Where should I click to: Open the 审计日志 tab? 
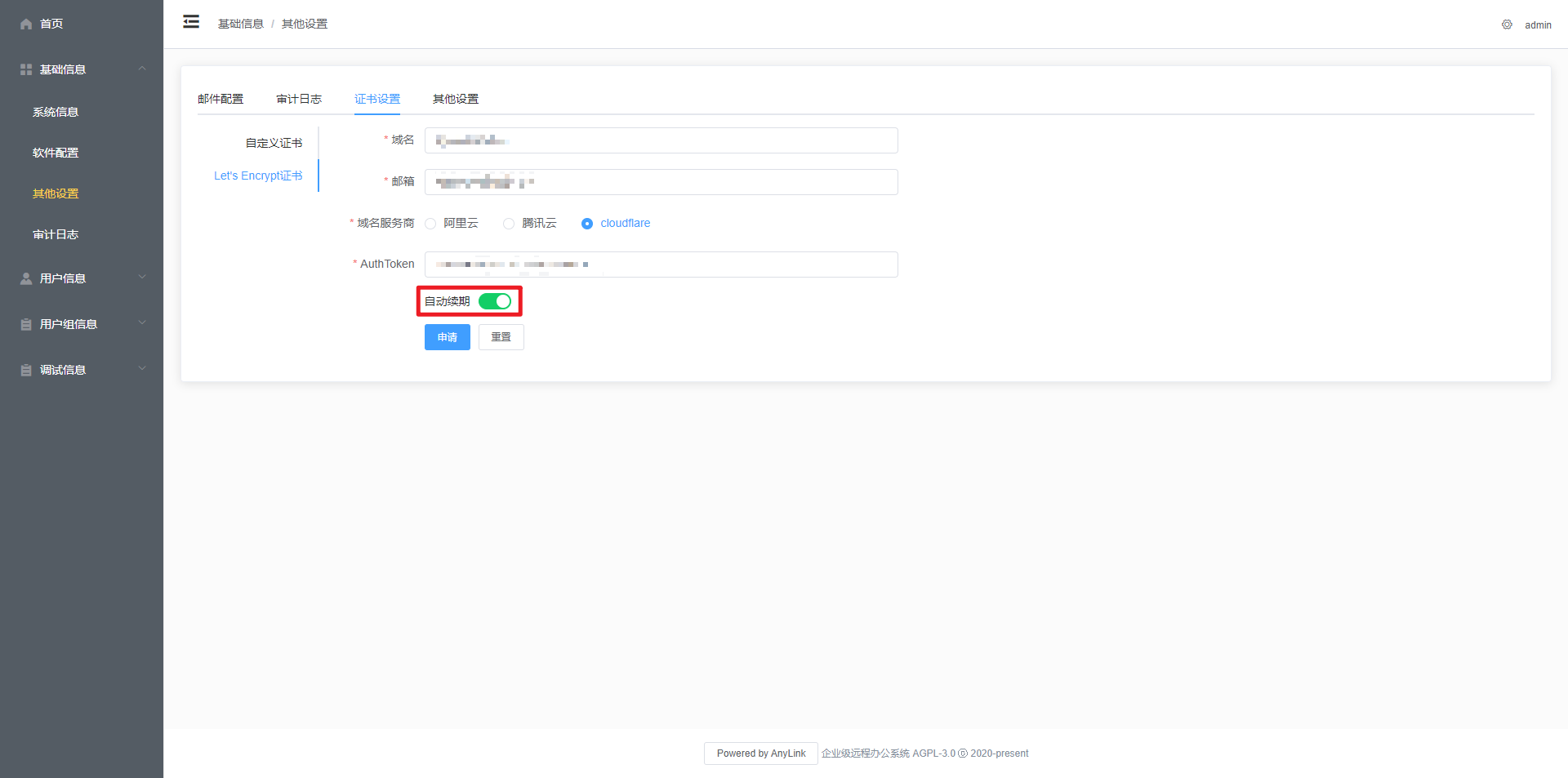(x=299, y=99)
